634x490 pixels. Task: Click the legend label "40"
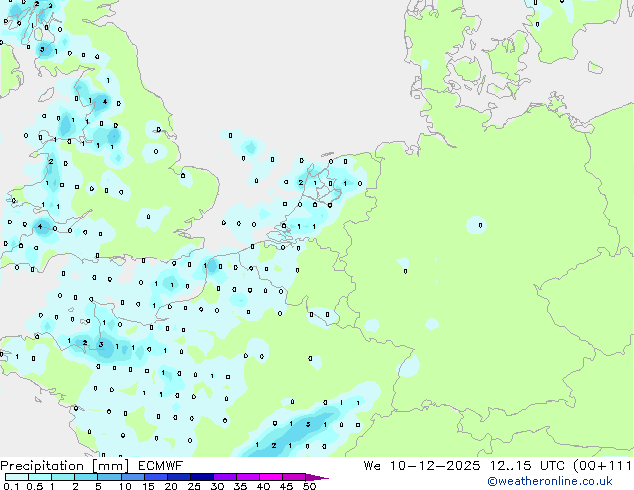point(263,486)
